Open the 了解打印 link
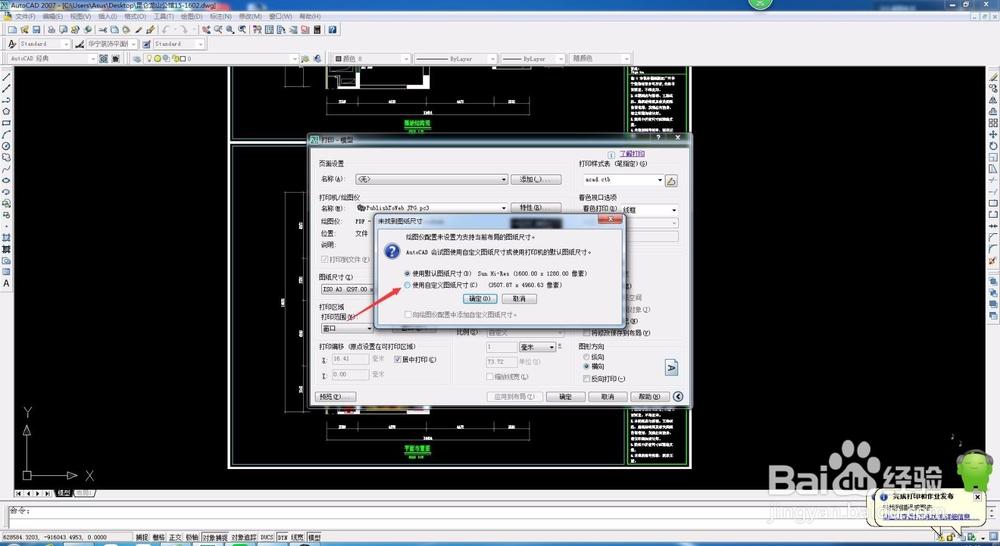Image resolution: width=1000 pixels, height=546 pixels. (x=632, y=154)
